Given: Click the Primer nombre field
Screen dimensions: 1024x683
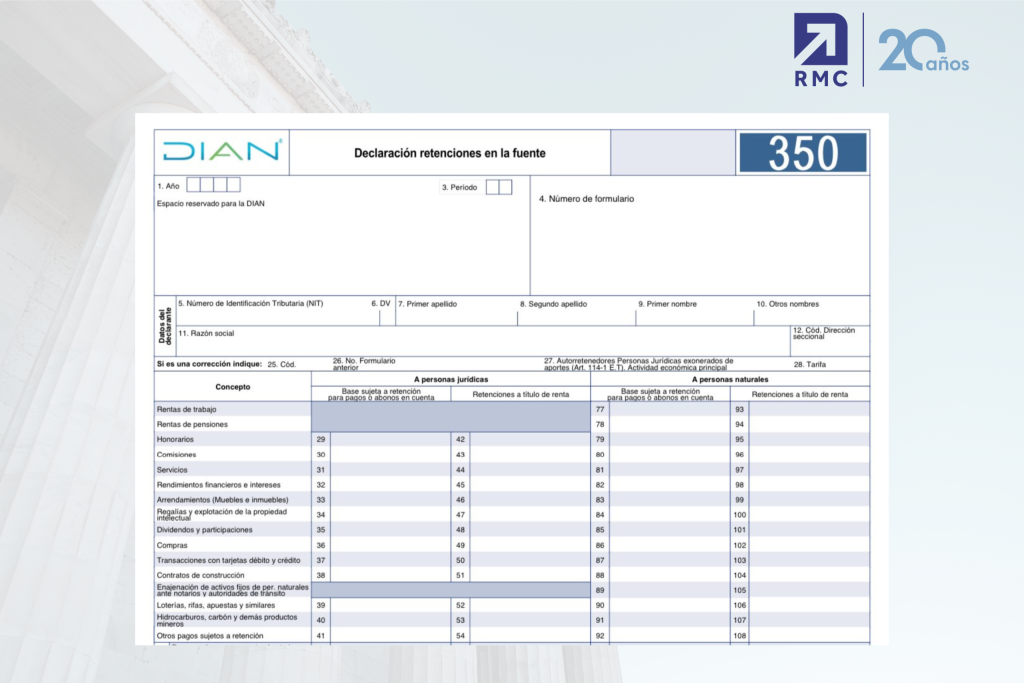Looking at the screenshot, I should 694,317.
